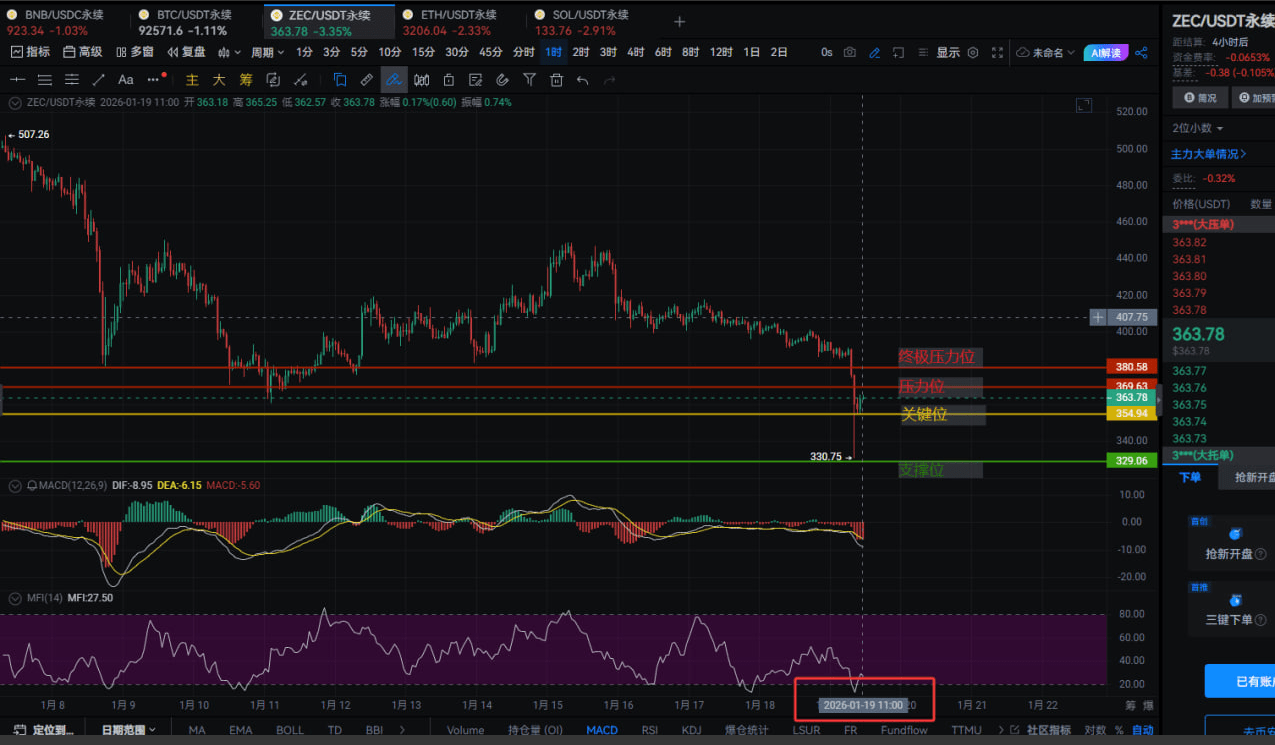
Task: Select the trash delete drawings icon
Action: (556, 80)
